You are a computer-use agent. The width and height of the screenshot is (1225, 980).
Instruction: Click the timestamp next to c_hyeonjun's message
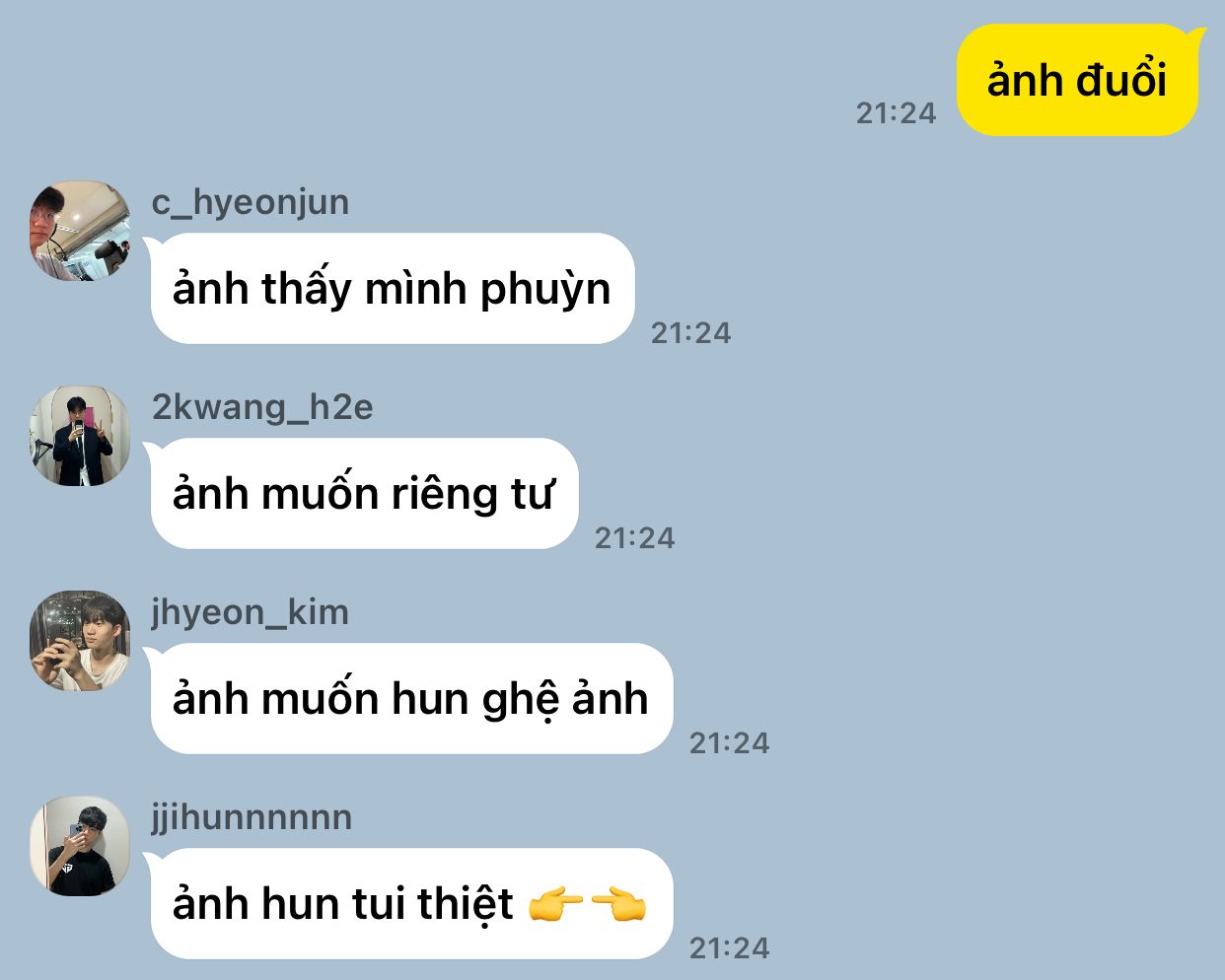pyautogui.click(x=690, y=333)
